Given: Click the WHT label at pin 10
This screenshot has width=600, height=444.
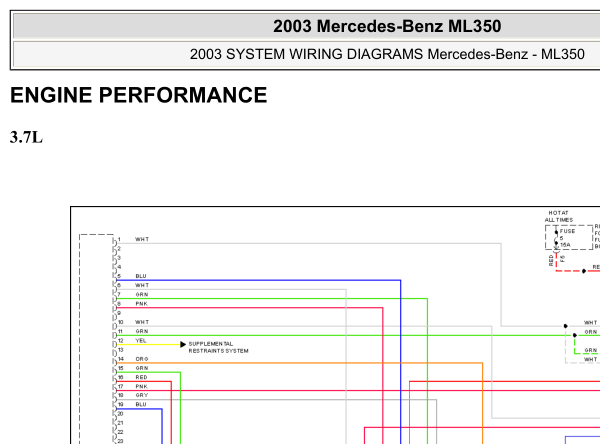Looking at the screenshot, I should coord(142,322).
